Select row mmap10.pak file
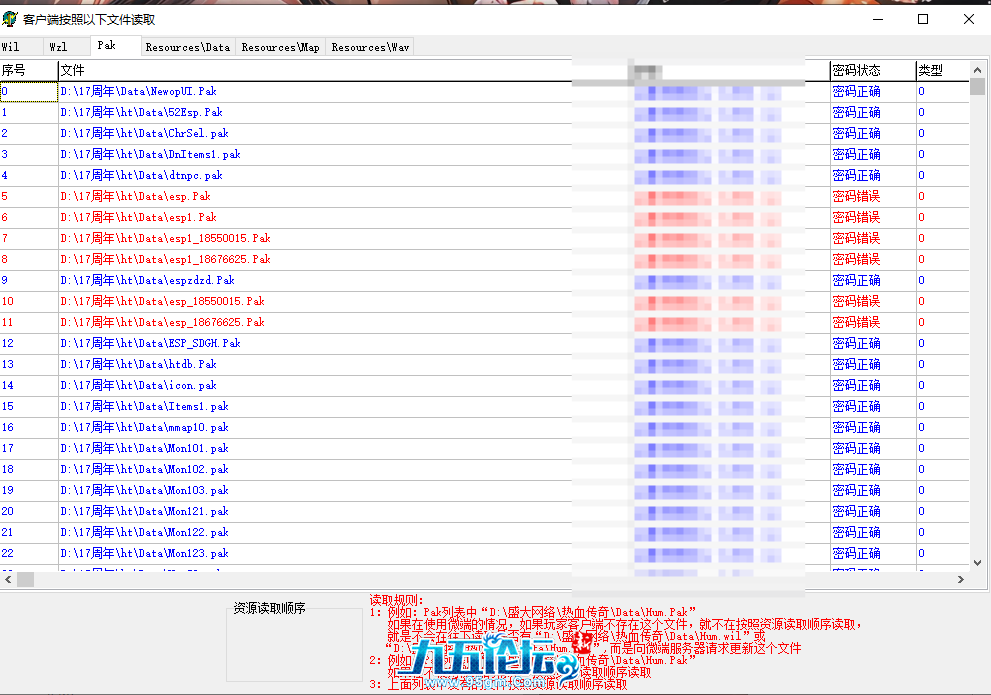The height and width of the screenshot is (695, 991). coord(484,427)
